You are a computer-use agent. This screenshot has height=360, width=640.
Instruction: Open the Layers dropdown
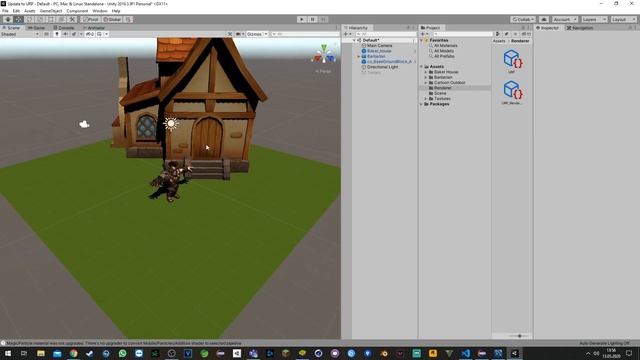pyautogui.click(x=594, y=19)
